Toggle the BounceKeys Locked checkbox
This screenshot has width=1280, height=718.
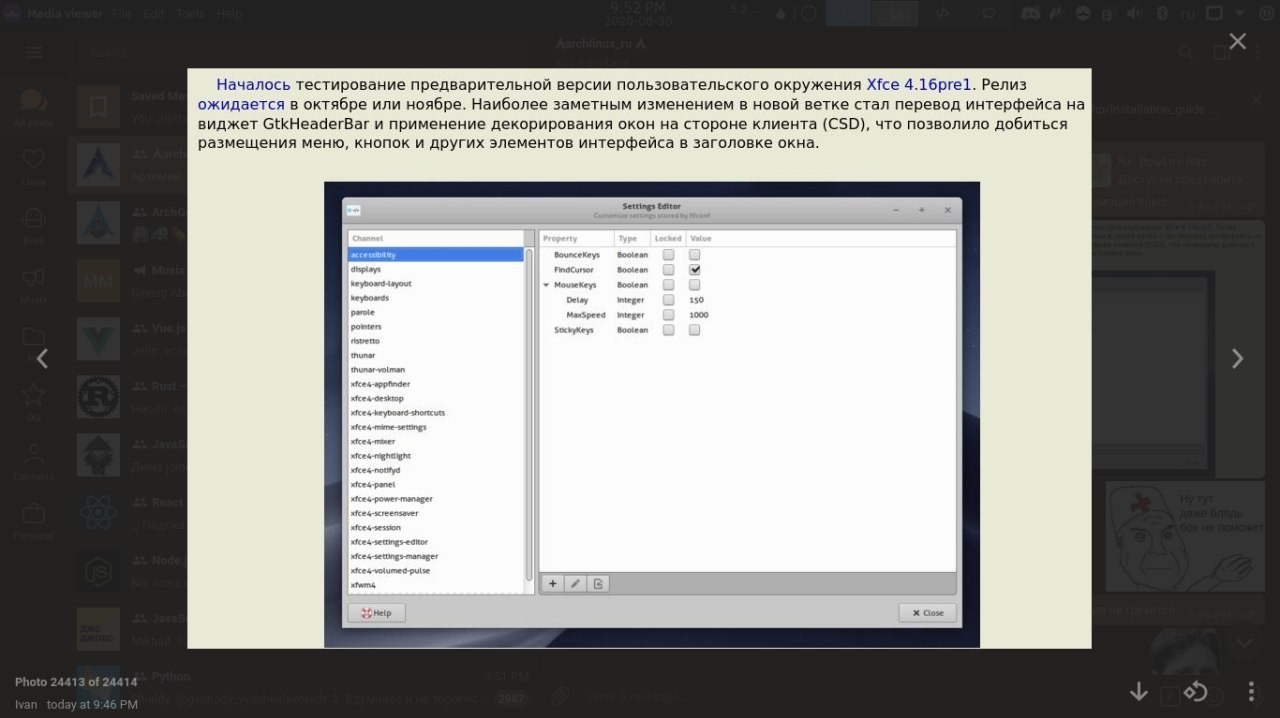point(668,255)
